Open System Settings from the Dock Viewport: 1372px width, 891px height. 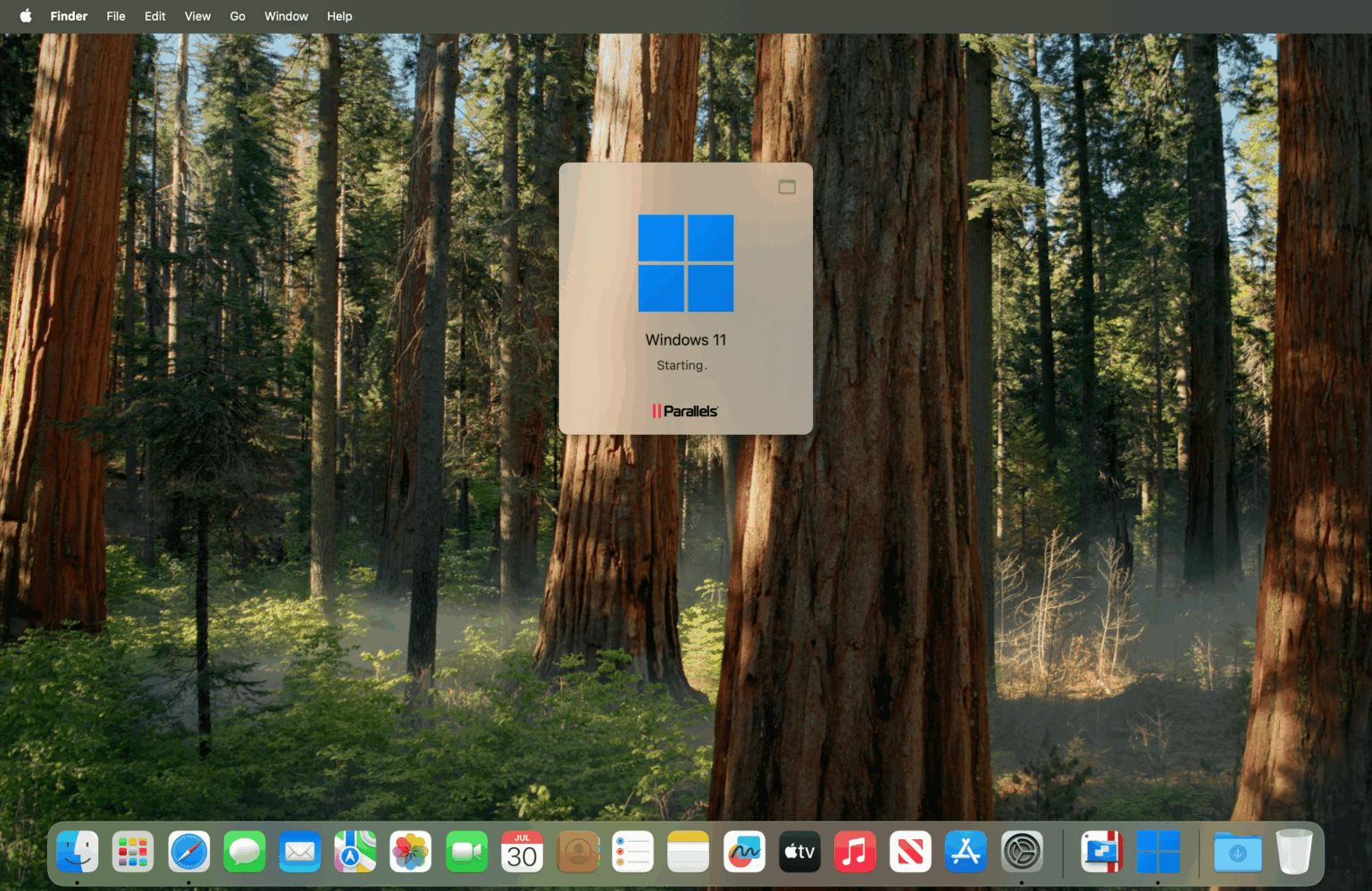click(1022, 851)
